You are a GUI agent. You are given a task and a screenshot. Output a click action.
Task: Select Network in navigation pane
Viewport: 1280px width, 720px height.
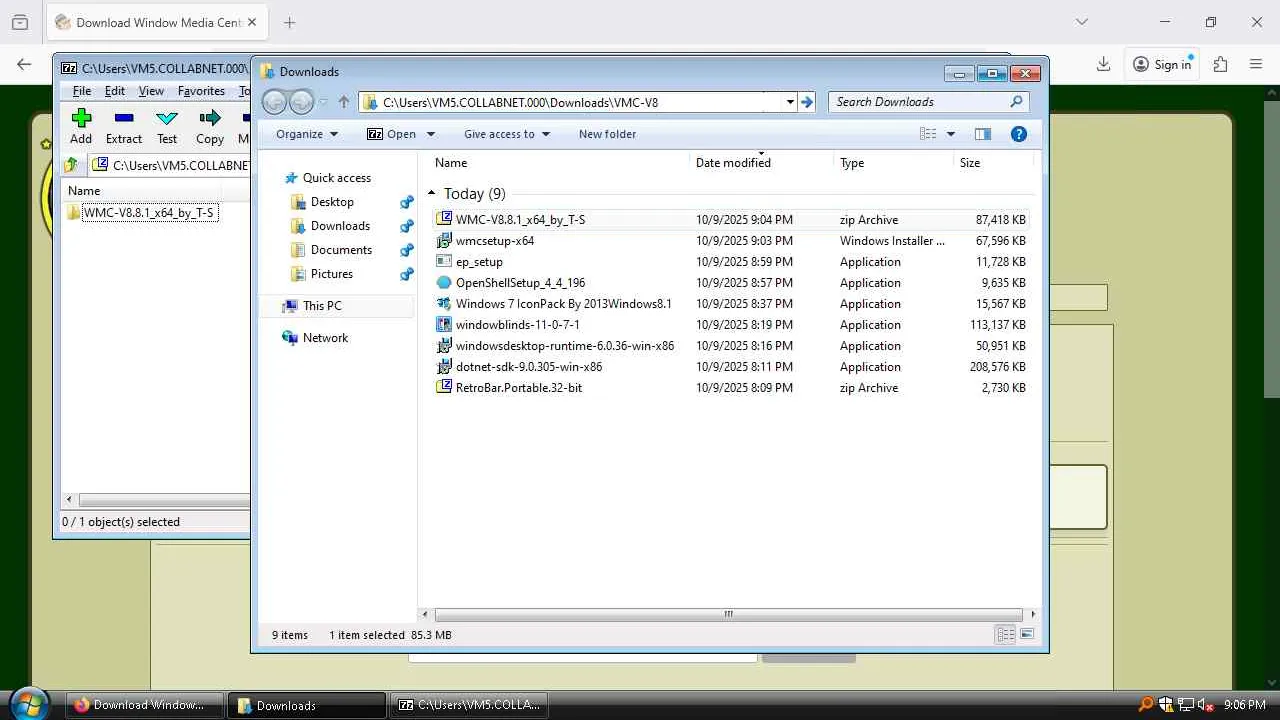[325, 338]
